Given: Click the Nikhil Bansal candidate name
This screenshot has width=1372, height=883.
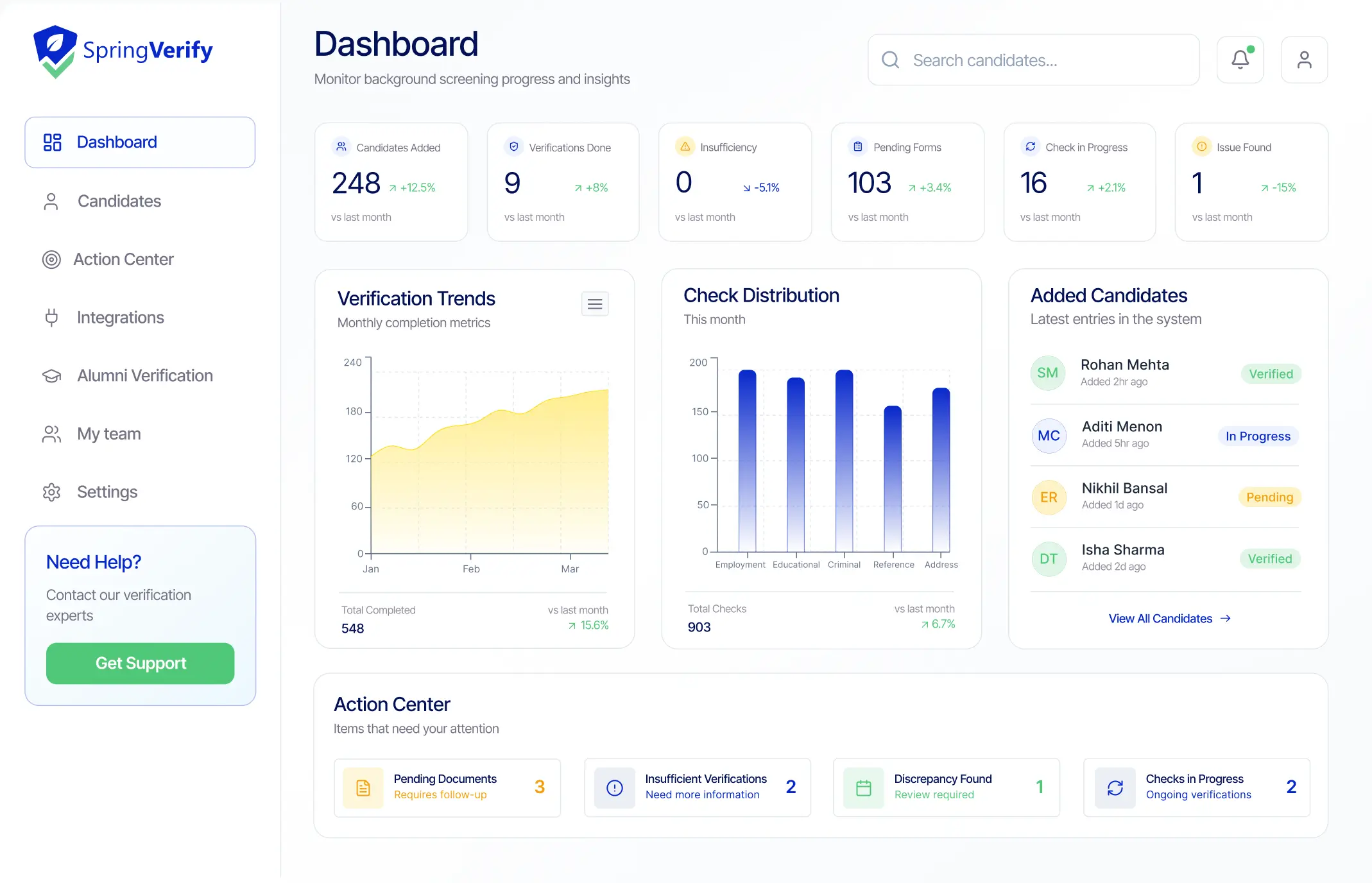Looking at the screenshot, I should (1124, 488).
